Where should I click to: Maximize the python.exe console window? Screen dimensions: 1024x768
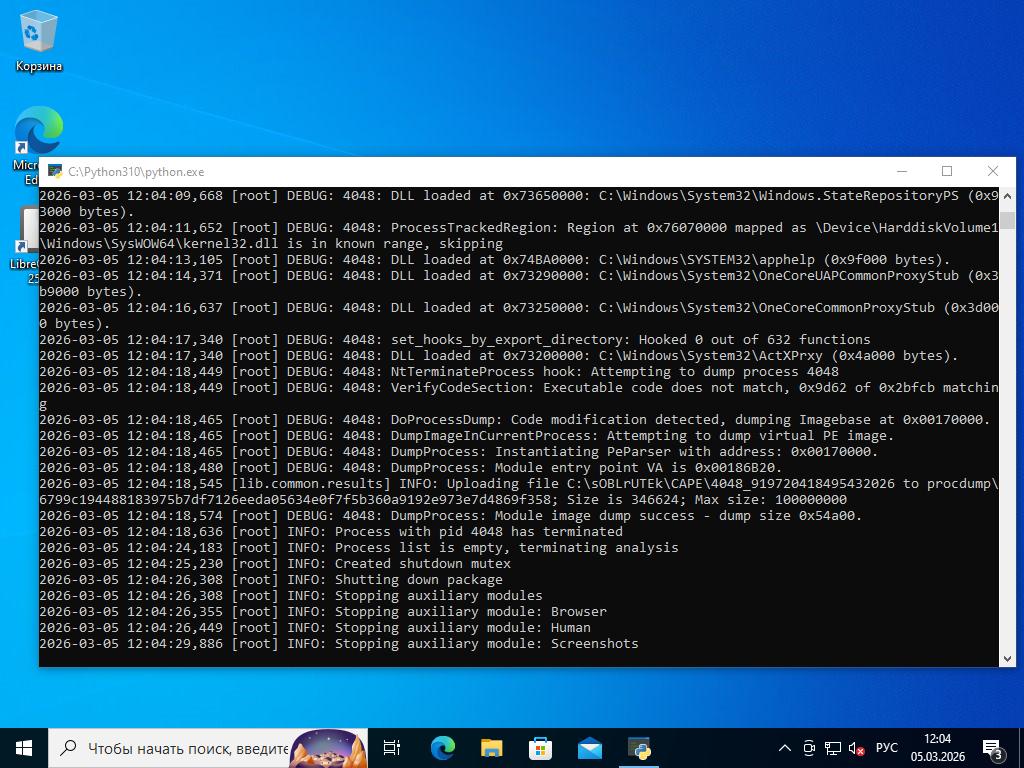point(947,172)
